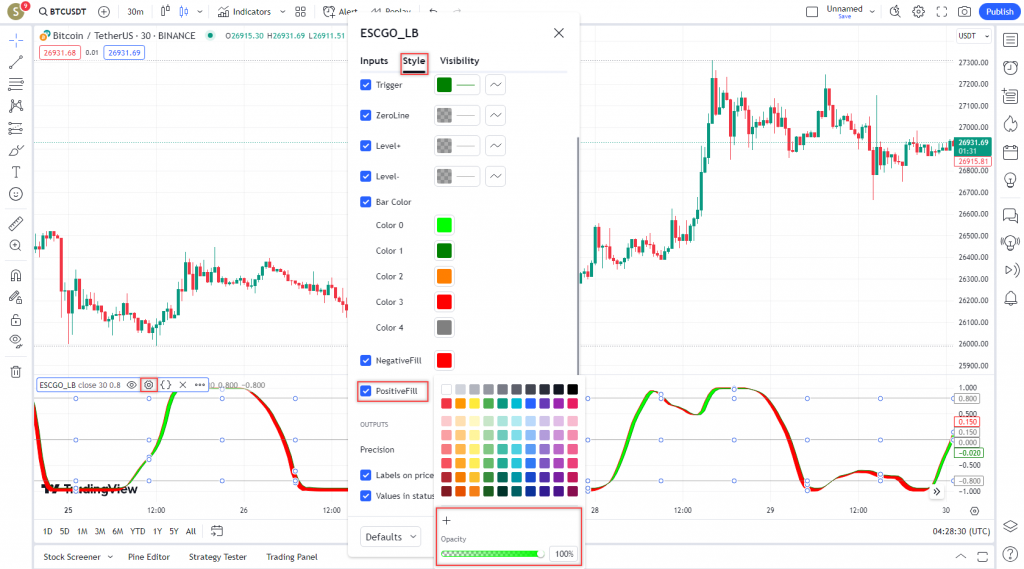Viewport: 1024px width, 569px height.
Task: Open the go to date calendar
Action: (x=217, y=531)
